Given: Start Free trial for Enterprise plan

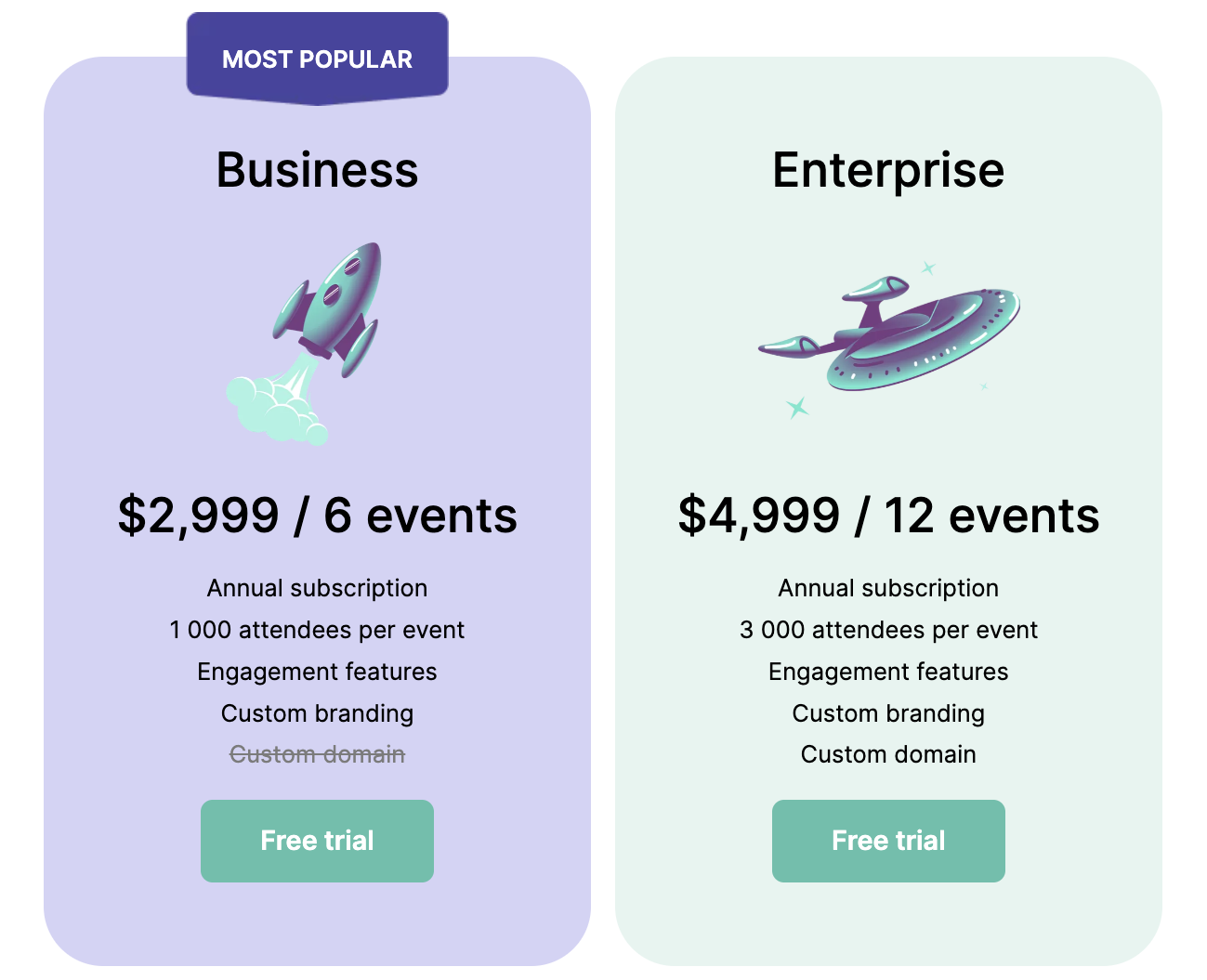Looking at the screenshot, I should point(888,841).
